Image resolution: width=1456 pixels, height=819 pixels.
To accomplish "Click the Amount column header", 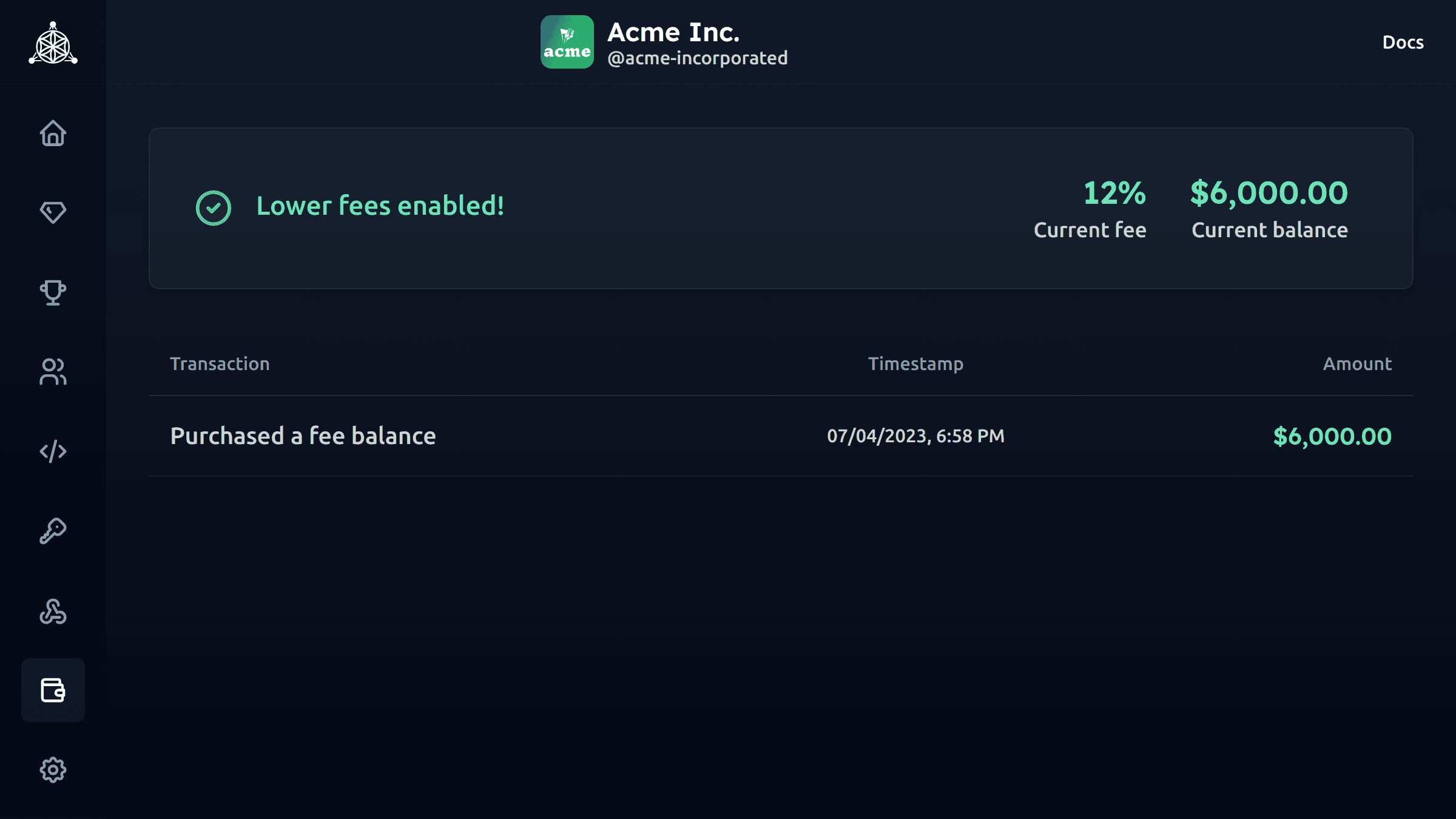I will (1357, 364).
